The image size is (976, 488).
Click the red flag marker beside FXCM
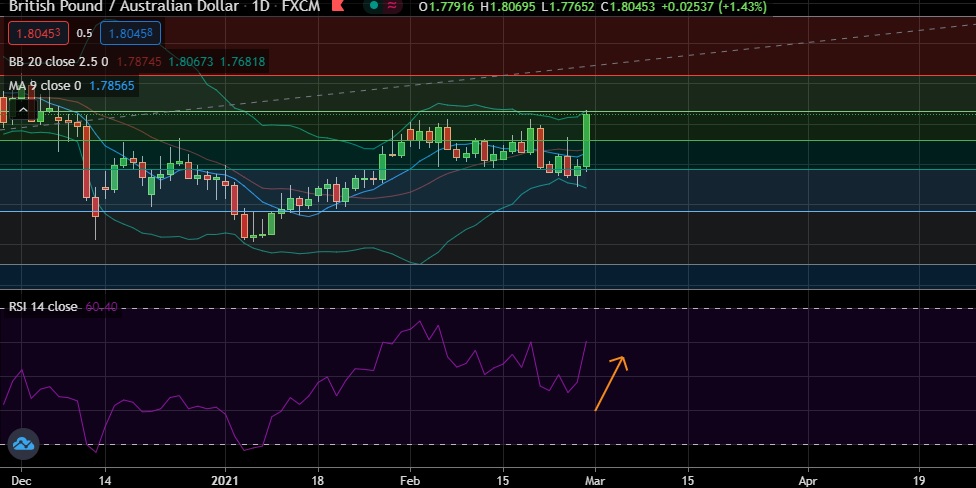pos(337,7)
